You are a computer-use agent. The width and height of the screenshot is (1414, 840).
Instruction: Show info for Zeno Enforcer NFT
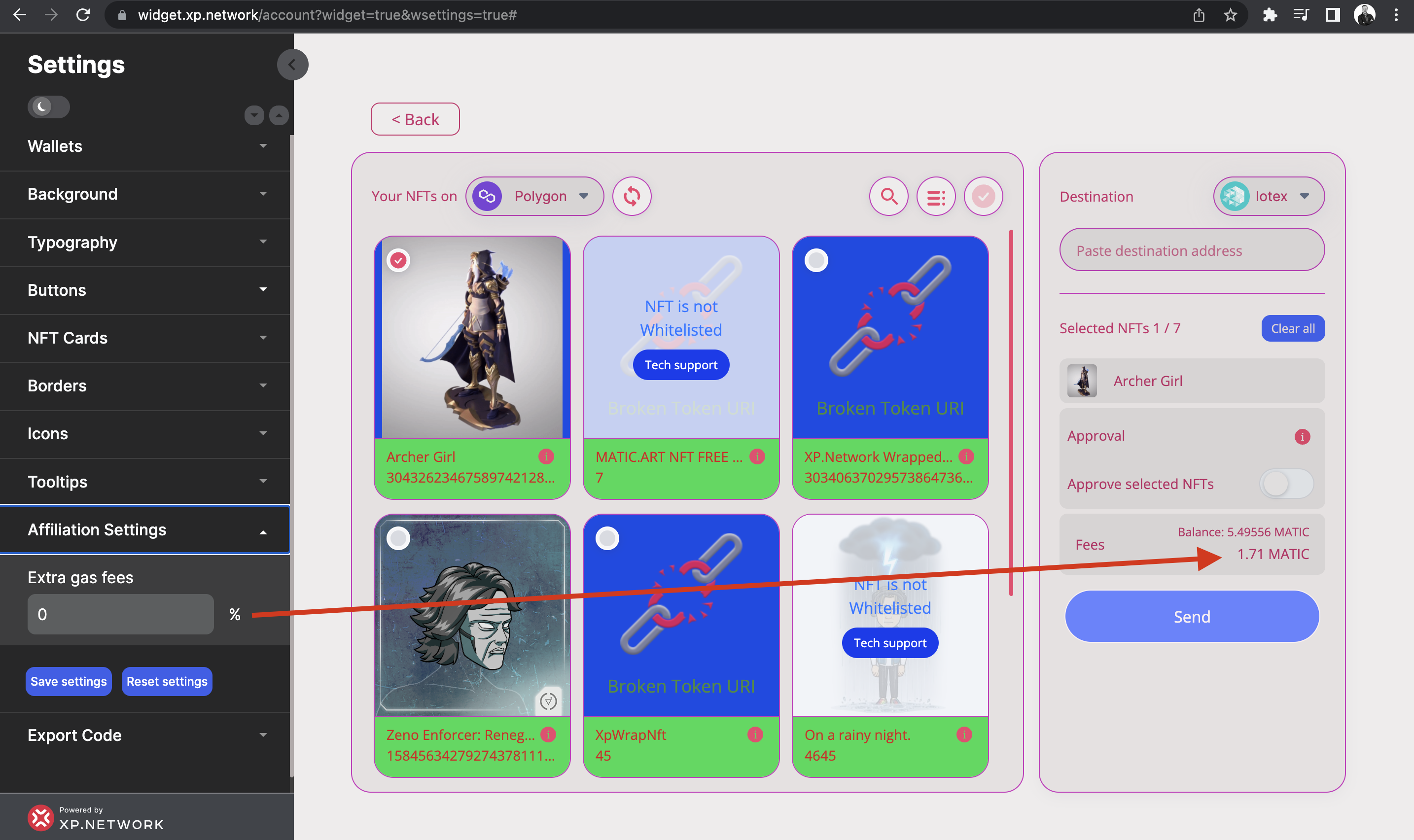(547, 734)
